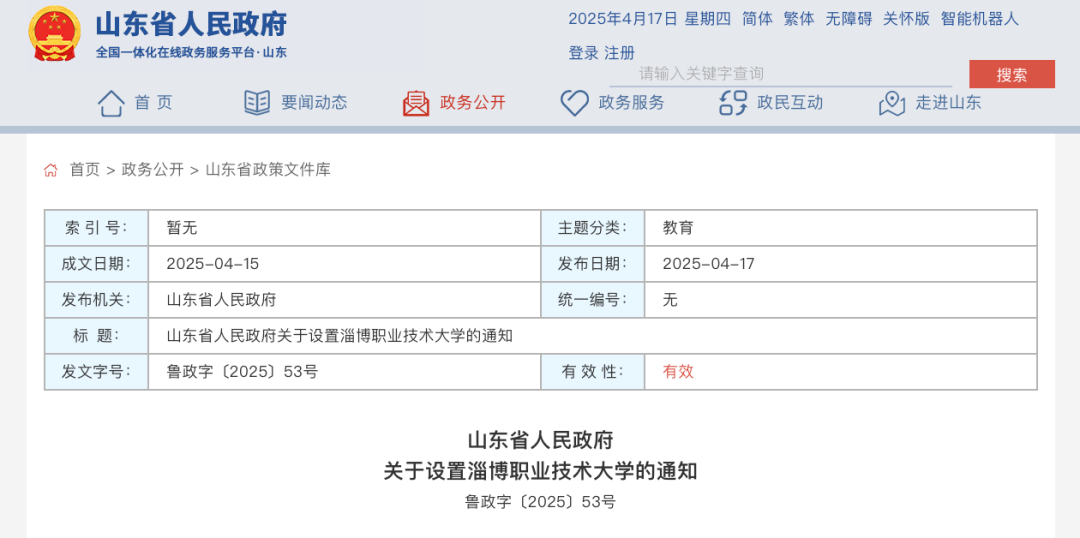Switch to 繁体 language

tap(799, 19)
